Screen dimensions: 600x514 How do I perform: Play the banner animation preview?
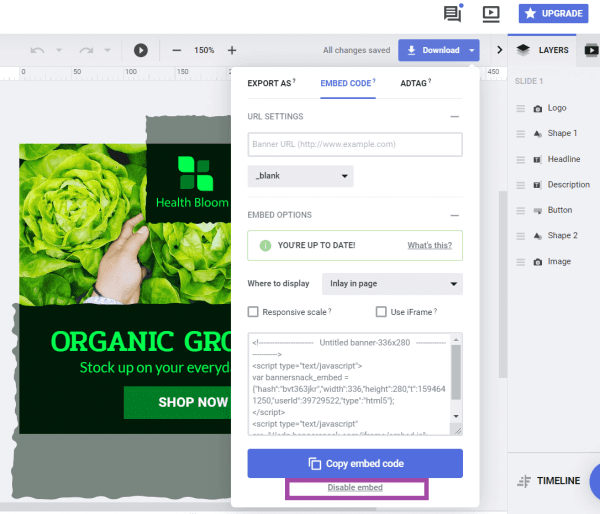141,50
